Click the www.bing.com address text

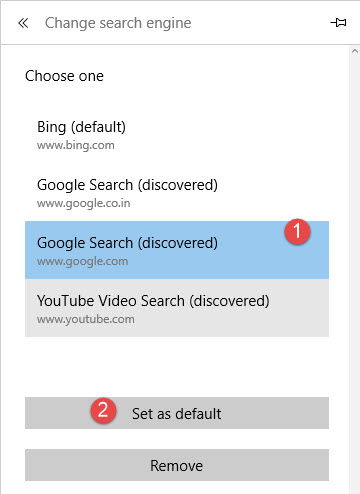pyautogui.click(x=76, y=145)
